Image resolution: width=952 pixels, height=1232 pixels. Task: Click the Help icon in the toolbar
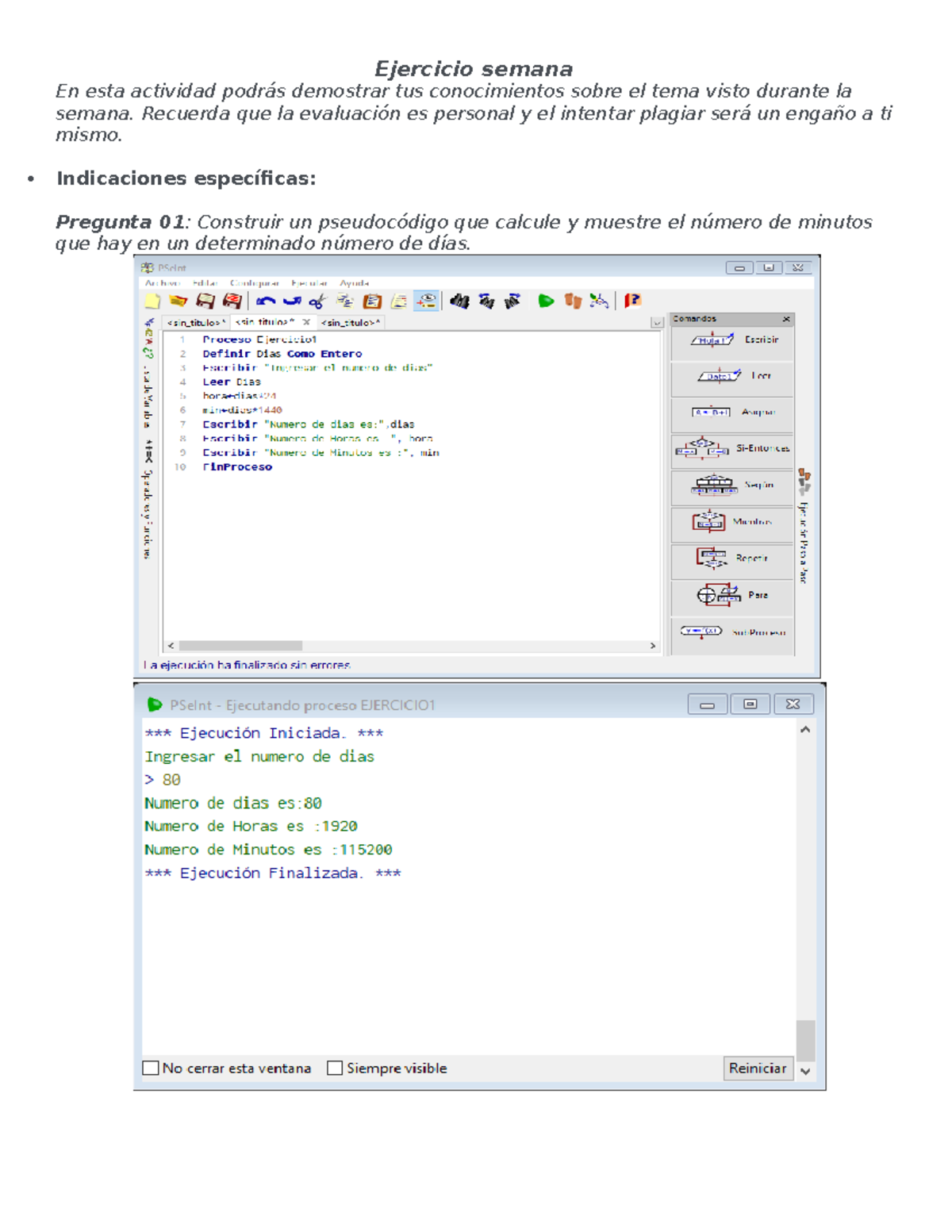point(632,301)
